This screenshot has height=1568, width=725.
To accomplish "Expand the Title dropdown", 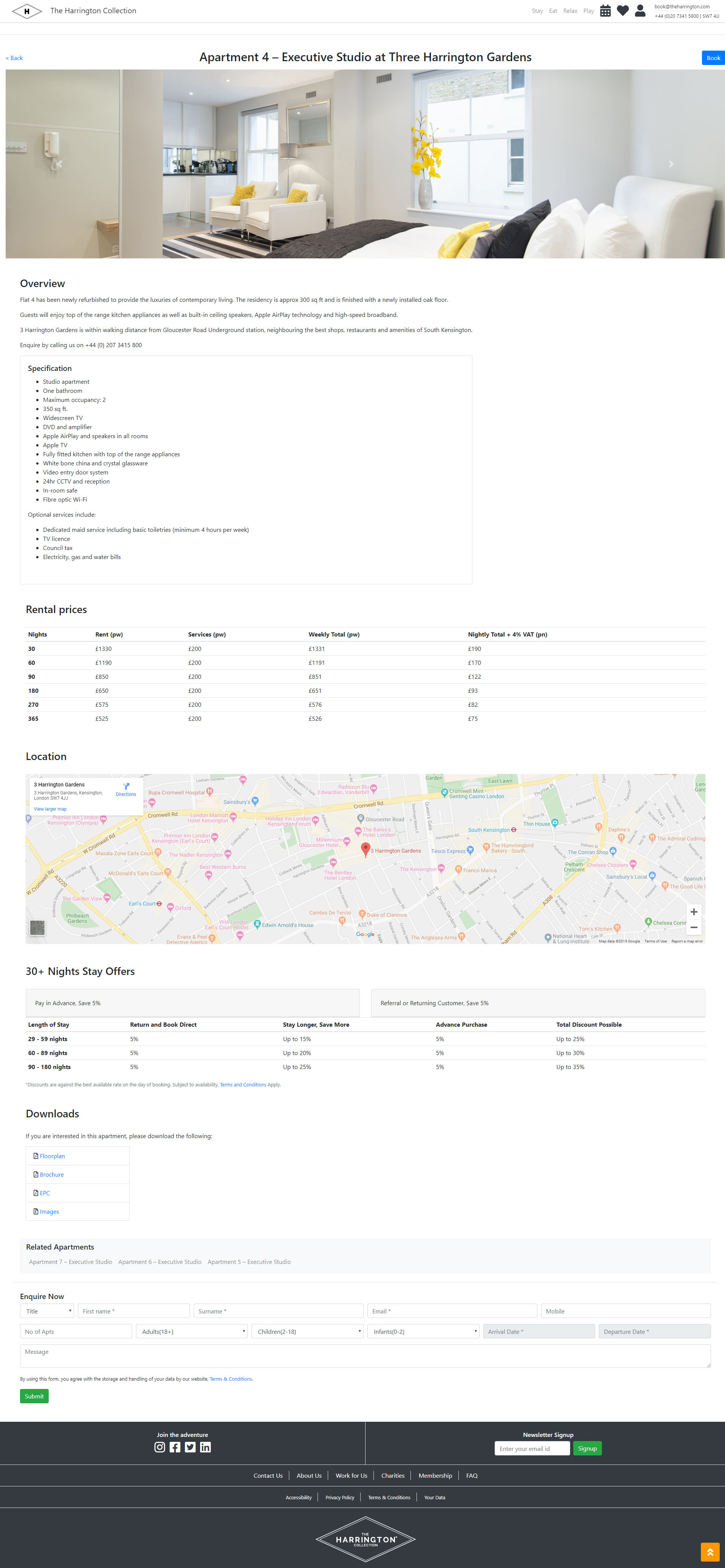I will 48,1310.
